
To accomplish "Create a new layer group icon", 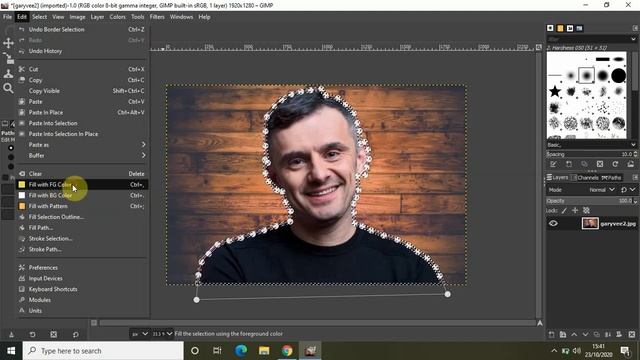I will pyautogui.click(x=563, y=335).
